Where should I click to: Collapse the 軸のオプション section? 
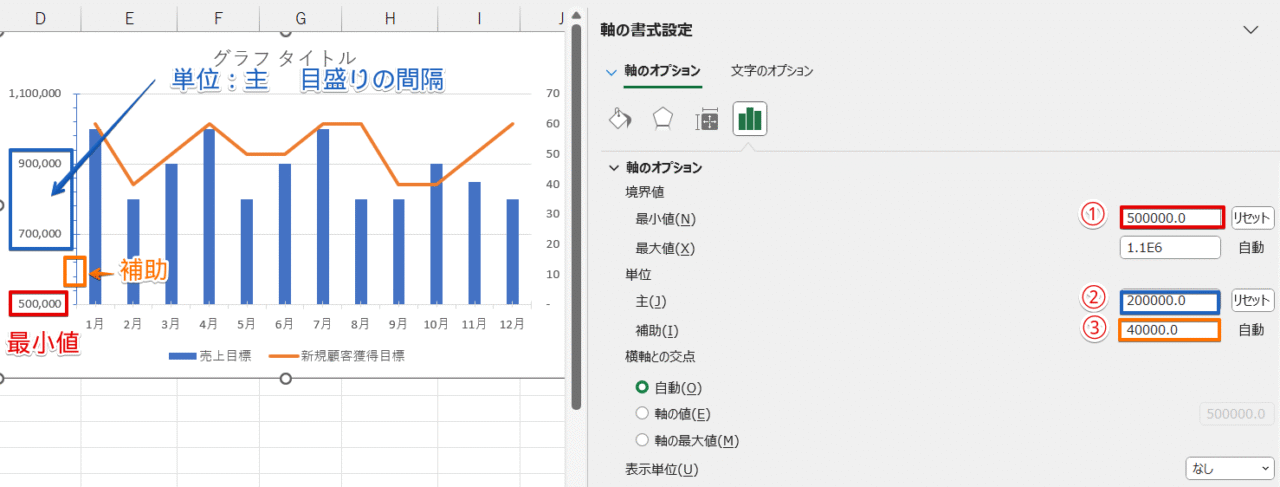[x=614, y=168]
